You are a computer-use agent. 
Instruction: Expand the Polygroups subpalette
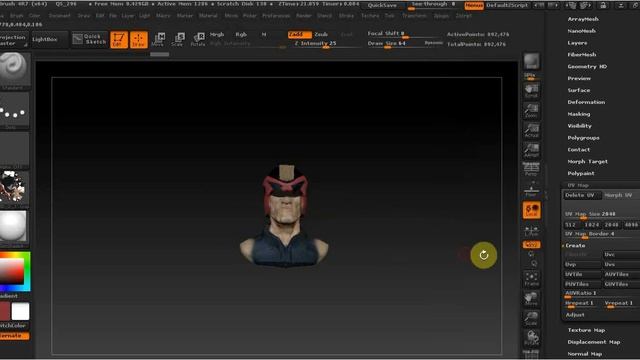click(584, 138)
